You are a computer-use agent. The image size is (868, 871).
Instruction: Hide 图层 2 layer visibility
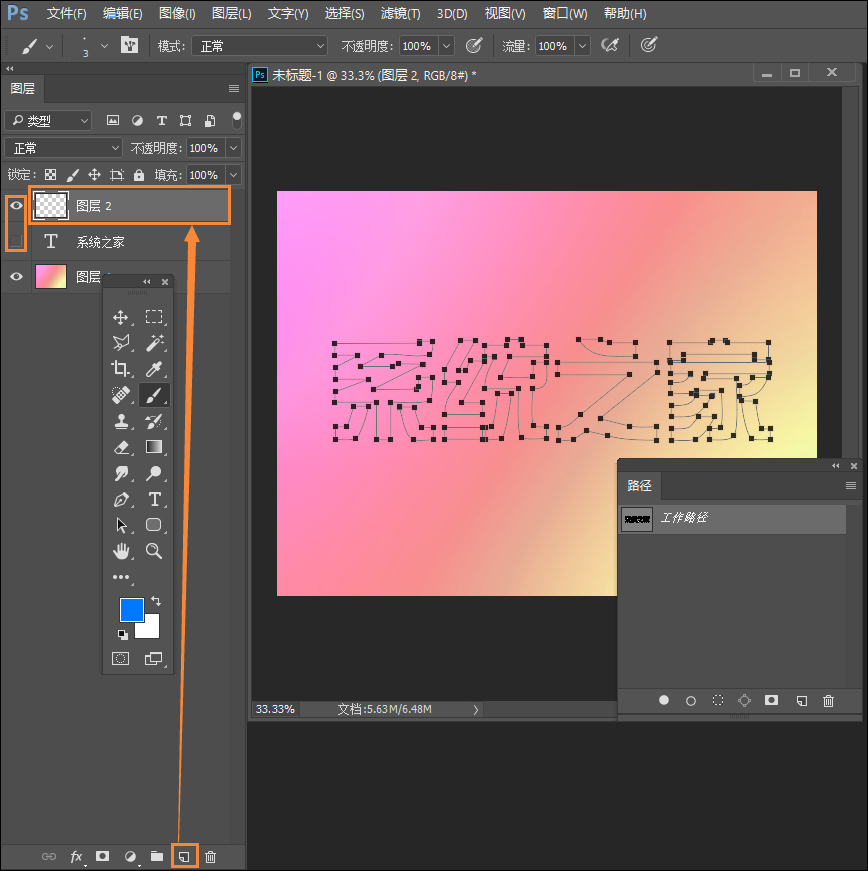(x=16, y=206)
